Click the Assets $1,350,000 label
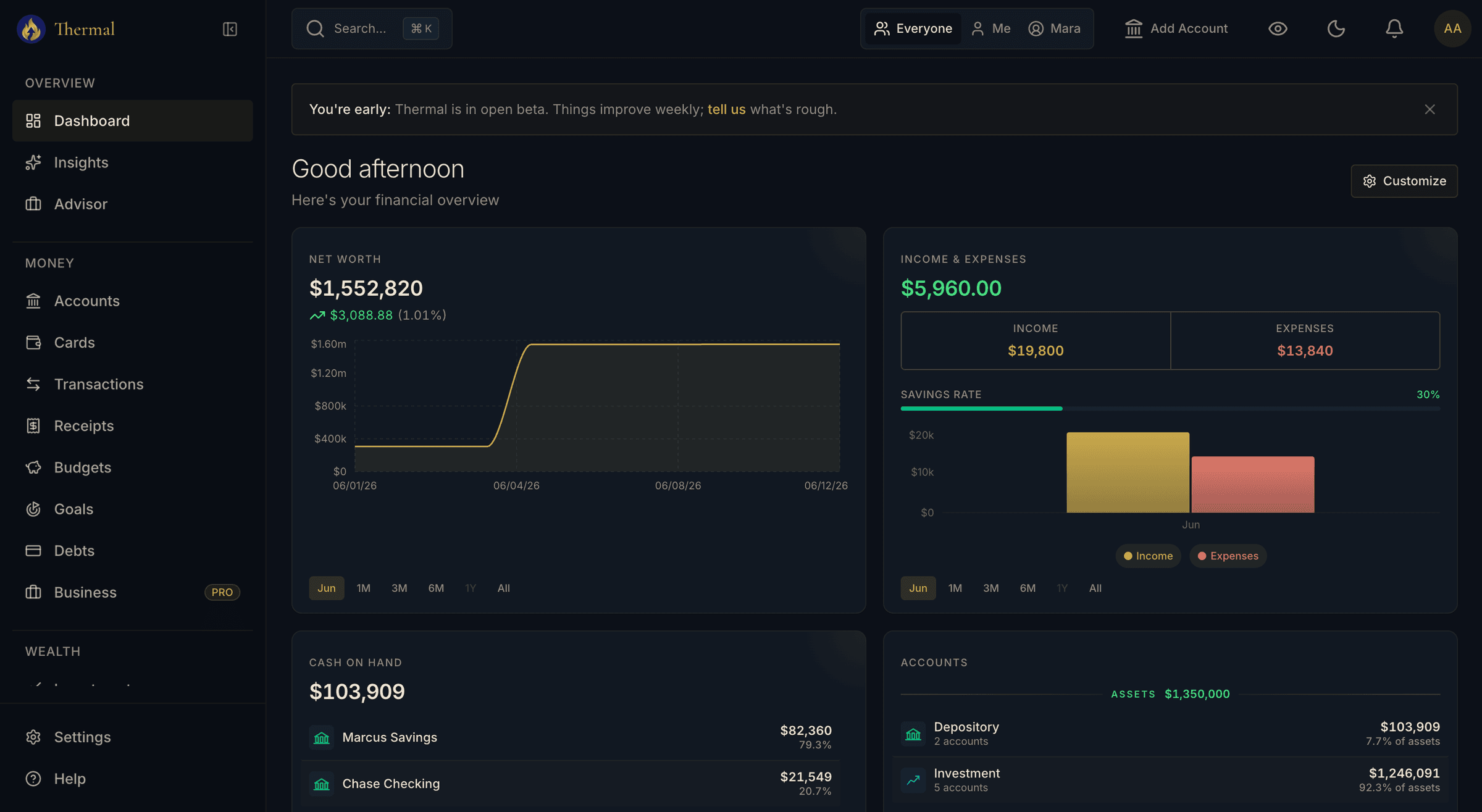This screenshot has height=812, width=1482. pos(1170,694)
